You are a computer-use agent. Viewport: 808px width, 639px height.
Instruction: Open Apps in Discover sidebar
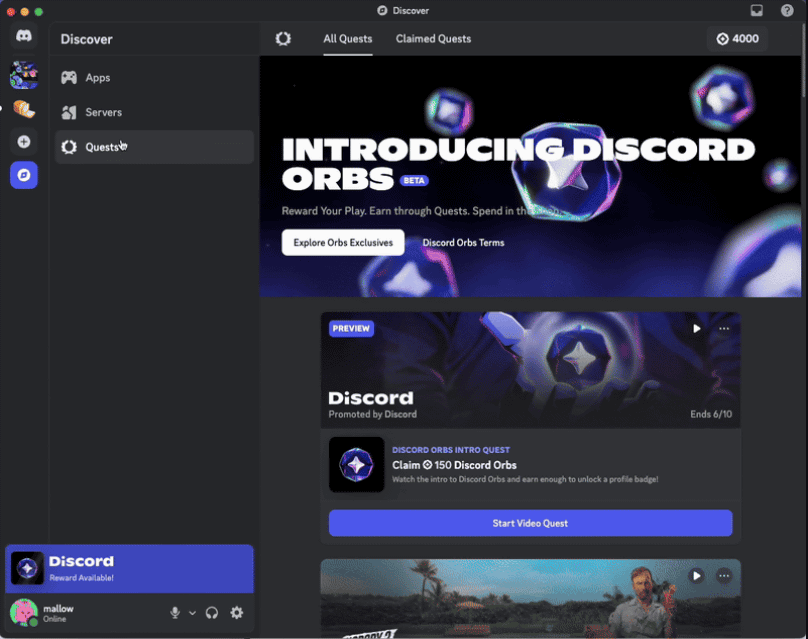pyautogui.click(x=155, y=78)
